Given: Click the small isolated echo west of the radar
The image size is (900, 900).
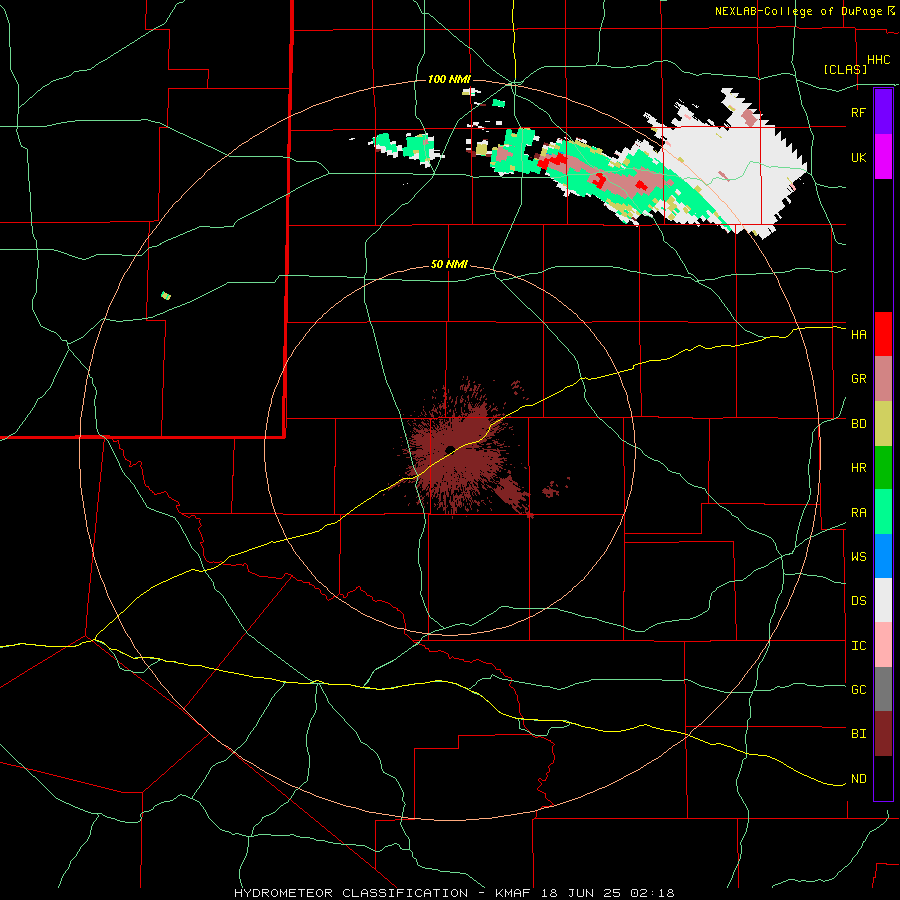Looking at the screenshot, I should (x=166, y=296).
